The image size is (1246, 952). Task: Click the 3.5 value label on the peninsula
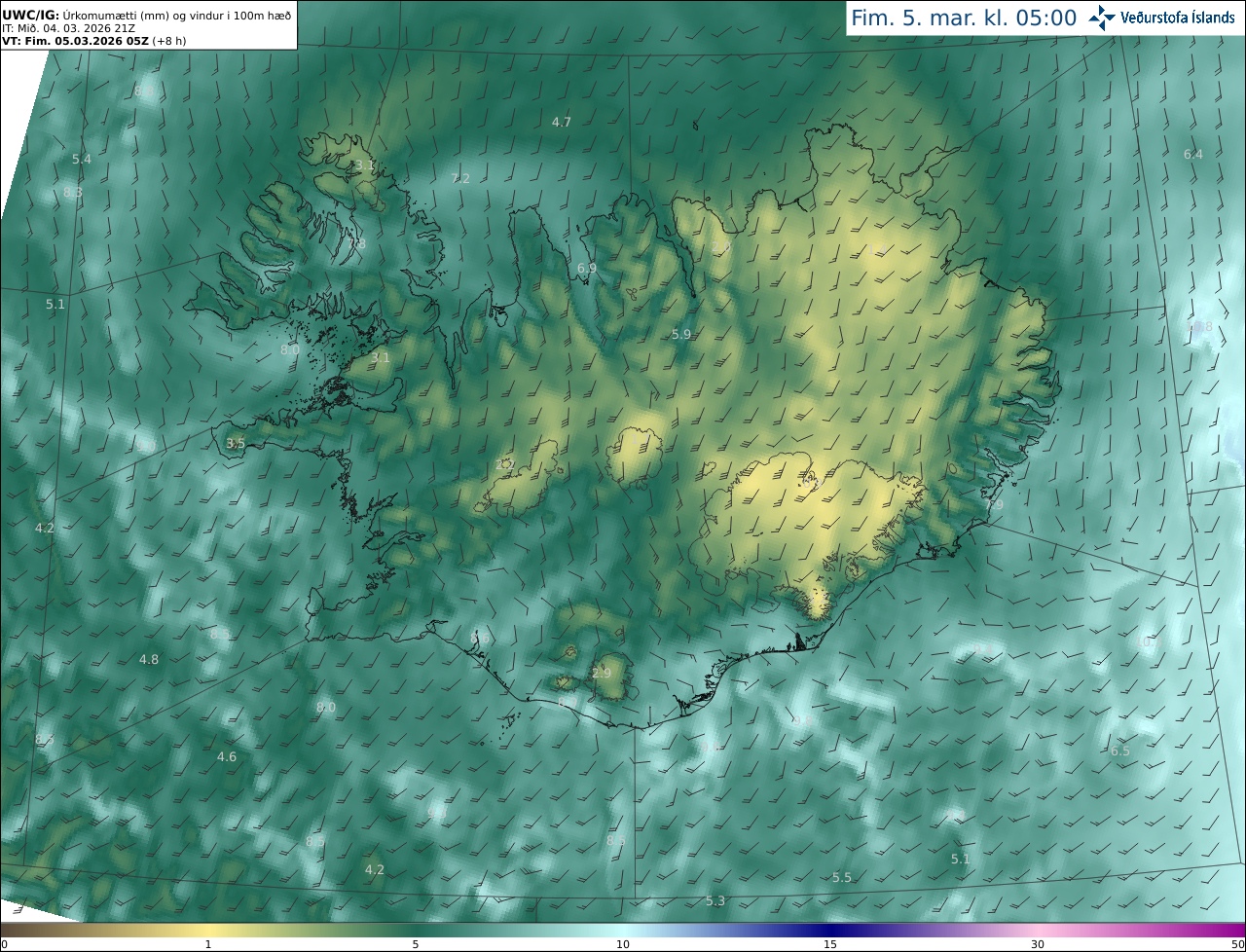236,443
